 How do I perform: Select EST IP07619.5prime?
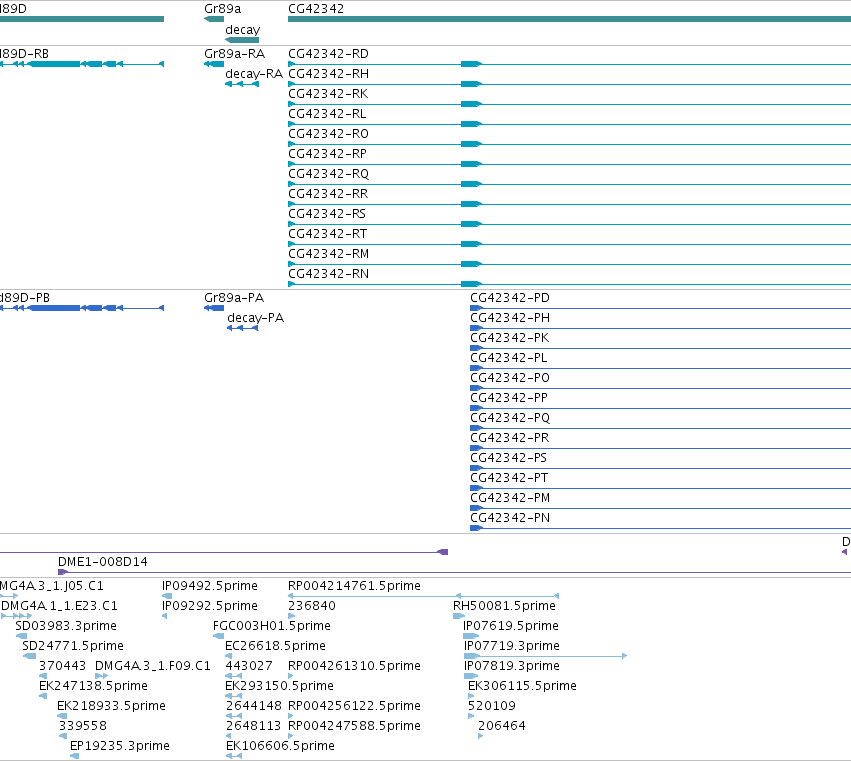pyautogui.click(x=510, y=626)
